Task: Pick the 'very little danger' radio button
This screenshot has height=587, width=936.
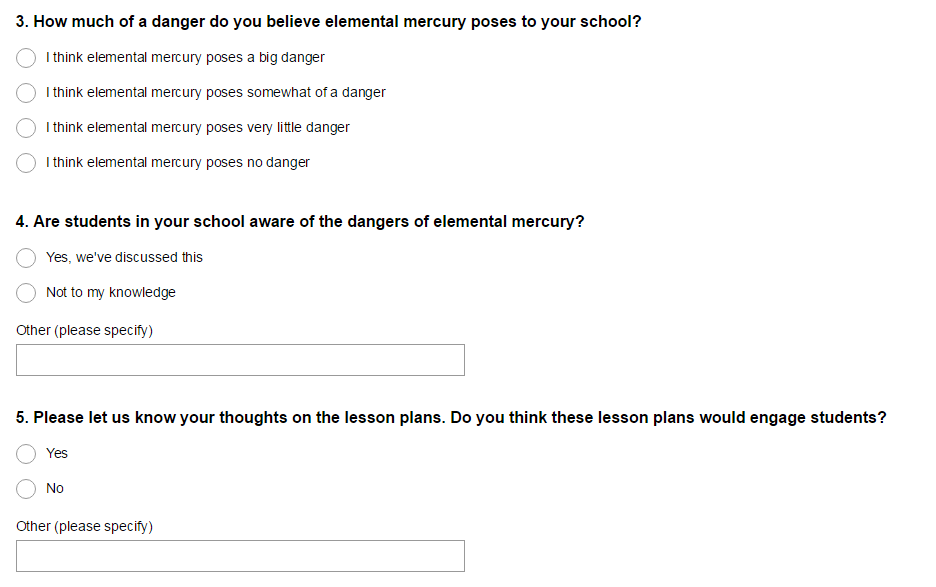Action: point(27,128)
